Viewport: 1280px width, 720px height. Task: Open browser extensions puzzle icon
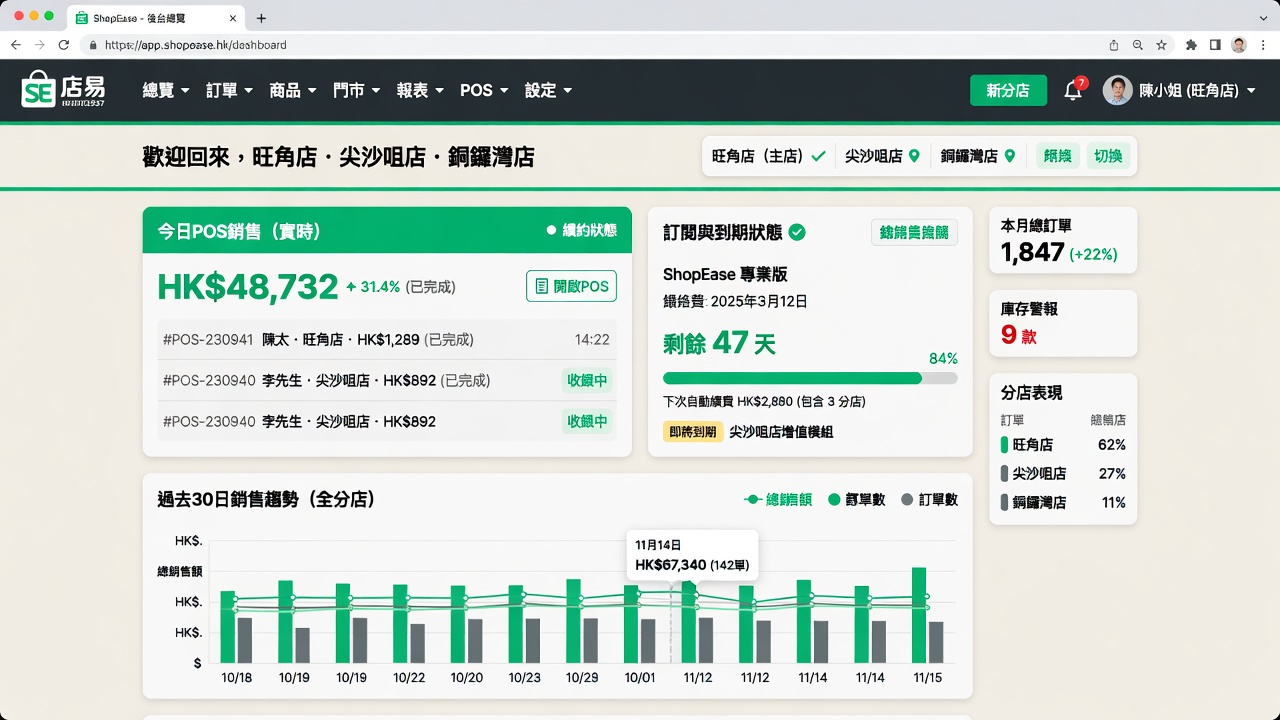(1191, 45)
